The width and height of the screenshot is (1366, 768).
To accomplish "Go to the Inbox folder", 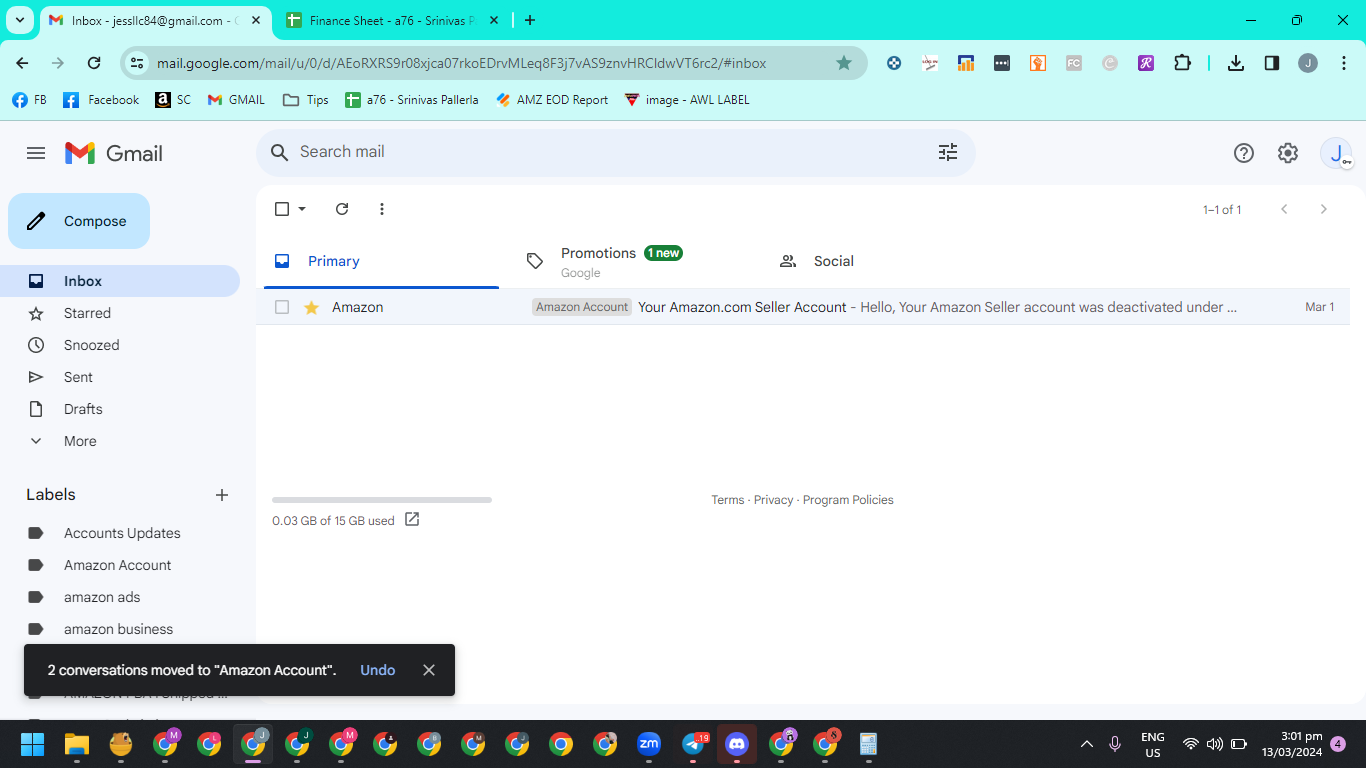I will click(x=120, y=281).
